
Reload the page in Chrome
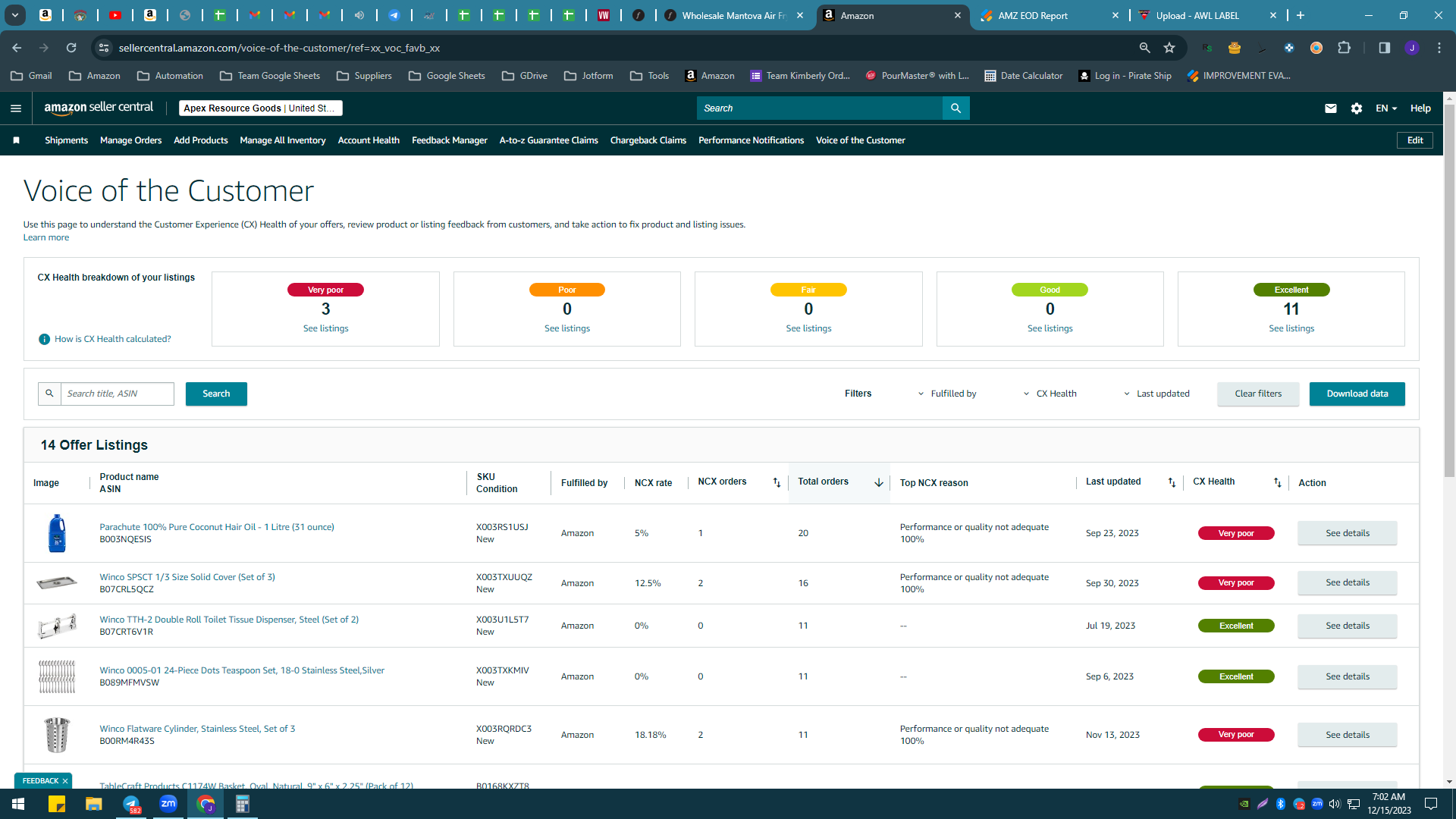71,48
